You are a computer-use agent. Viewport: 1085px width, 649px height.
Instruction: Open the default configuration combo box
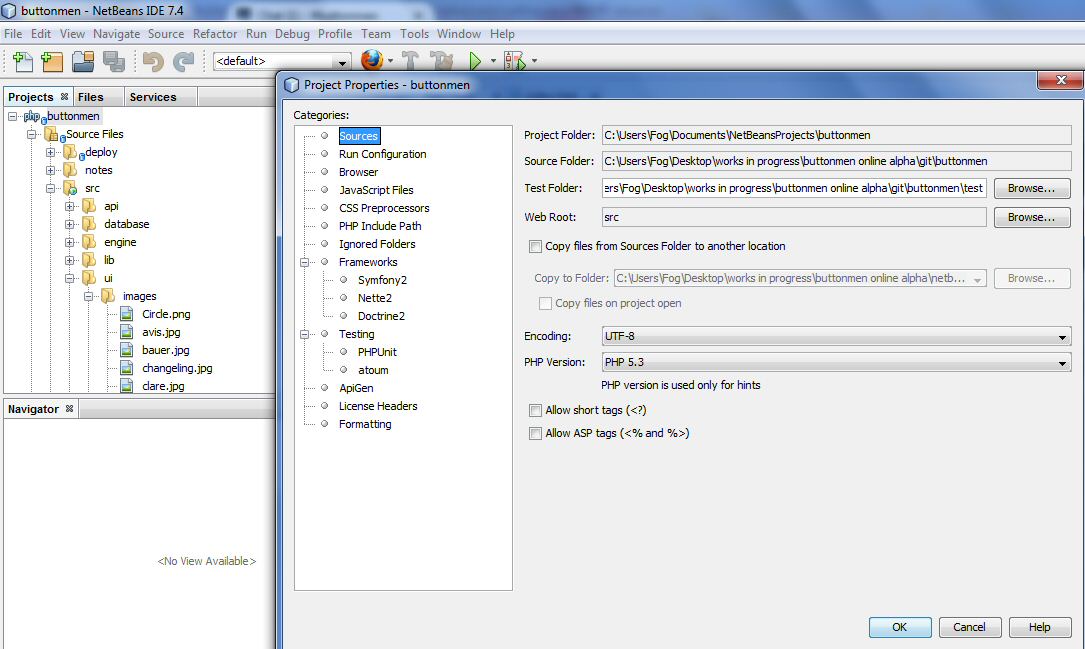point(282,61)
